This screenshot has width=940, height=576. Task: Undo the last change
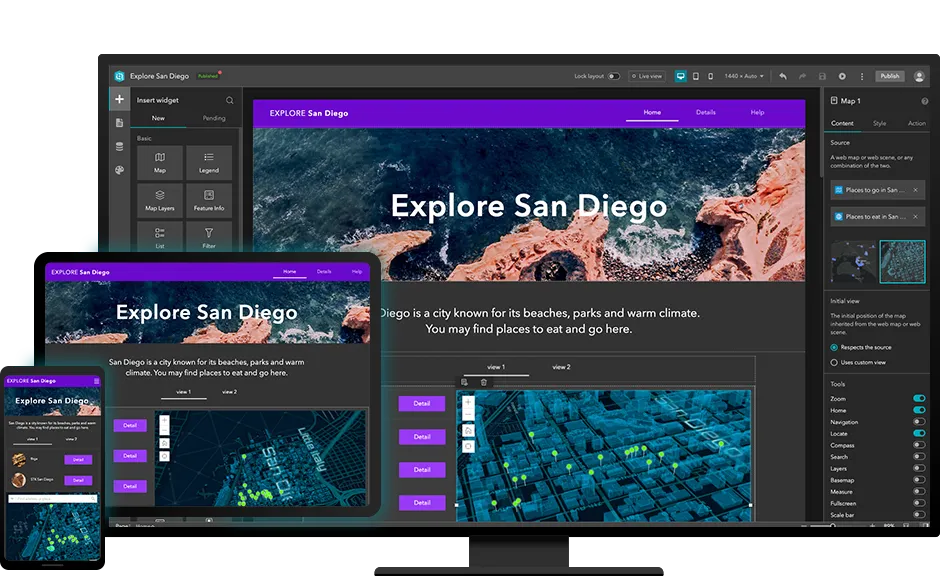[x=783, y=76]
